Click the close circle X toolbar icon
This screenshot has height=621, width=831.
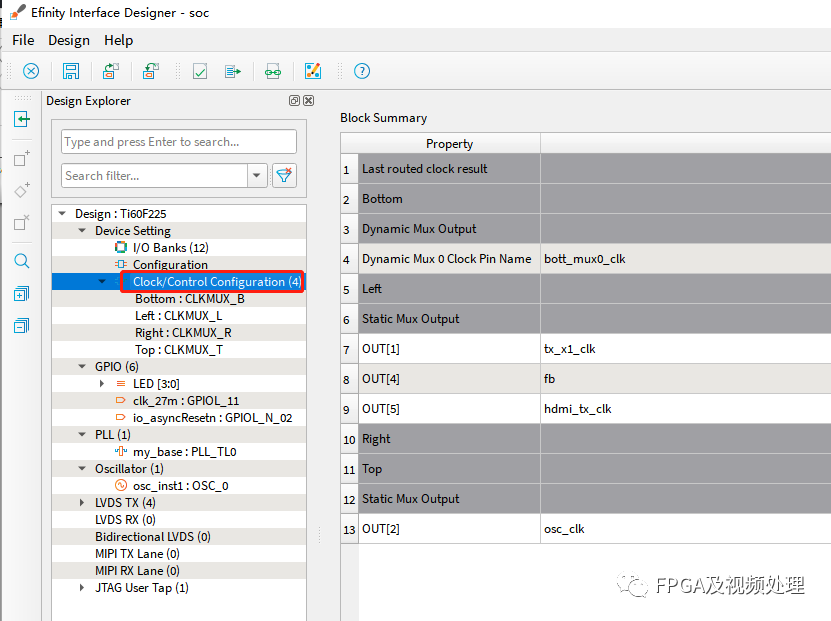tap(31, 71)
